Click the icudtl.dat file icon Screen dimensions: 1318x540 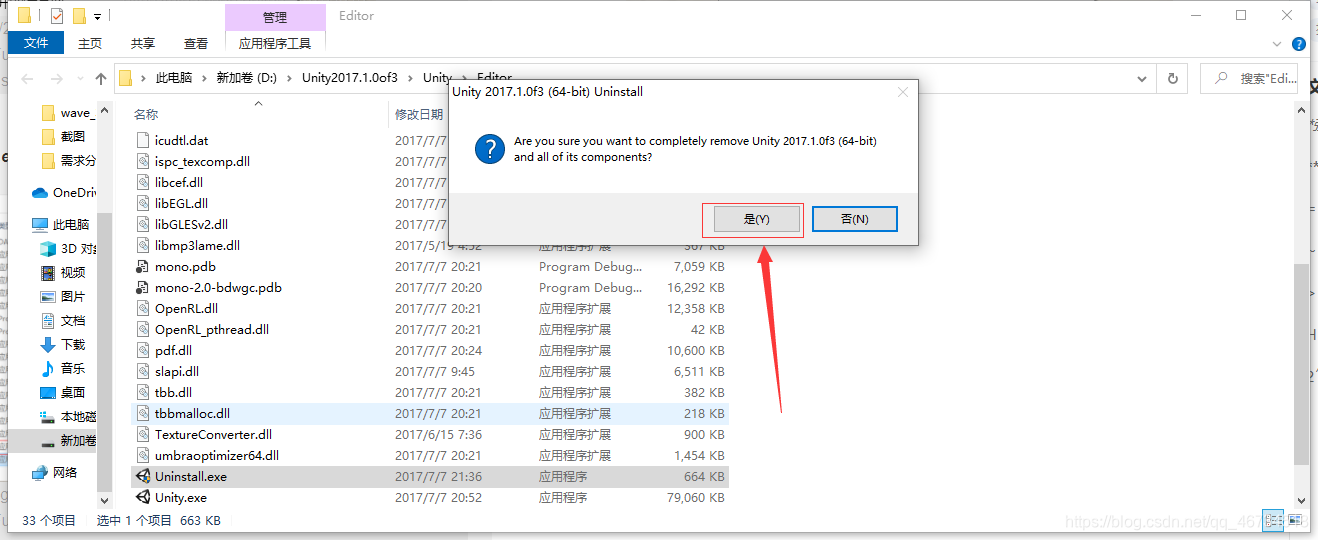pos(142,141)
